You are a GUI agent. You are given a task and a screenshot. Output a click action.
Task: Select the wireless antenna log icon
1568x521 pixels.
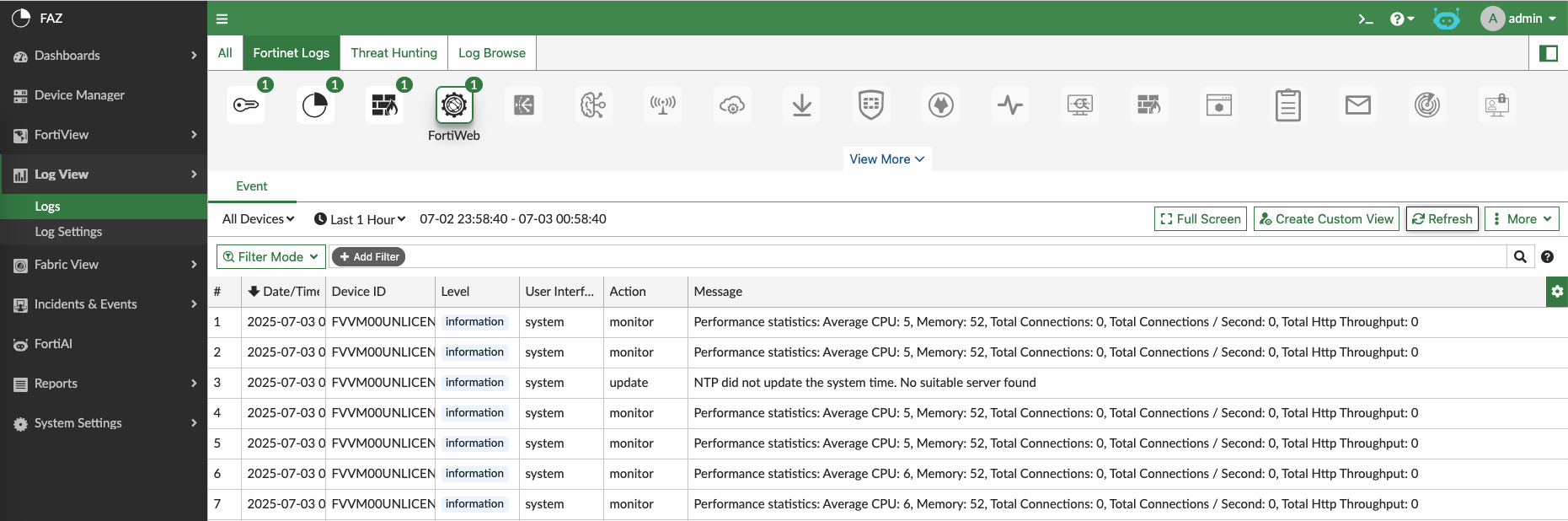663,105
